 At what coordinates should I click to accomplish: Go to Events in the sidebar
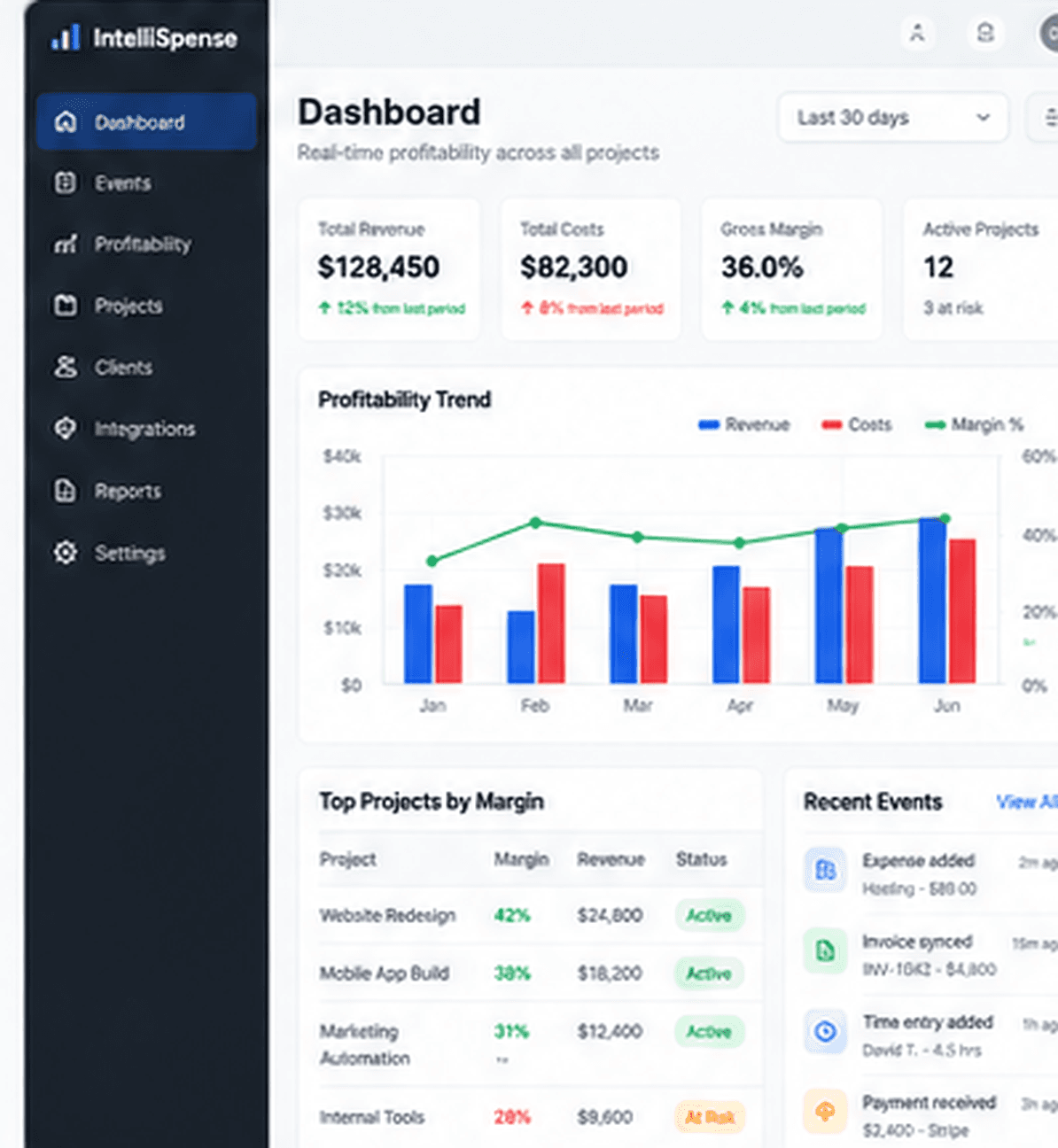[146, 182]
